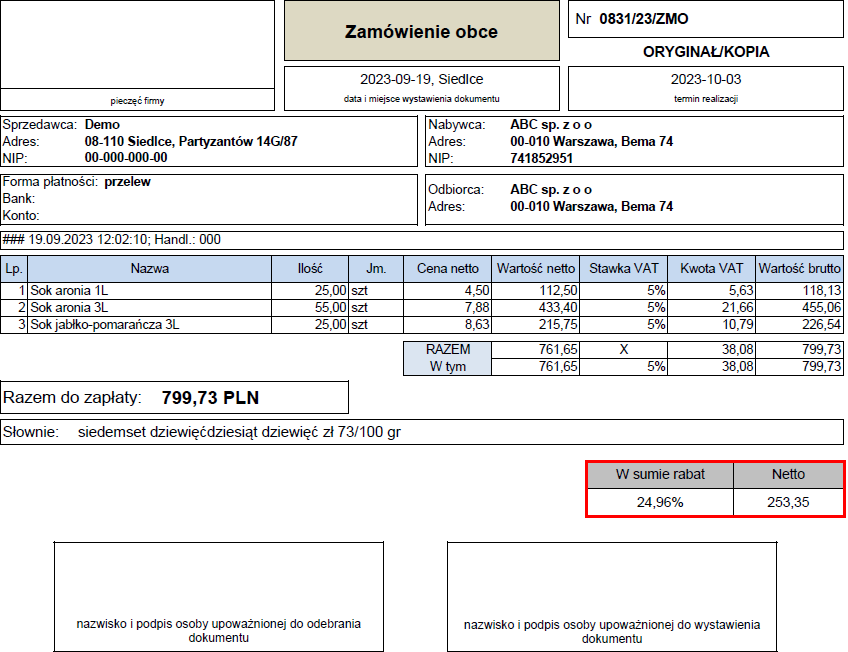Screen dimensions: 848x652
Task: Select the realization deadline 2023-10-03
Action: coord(705,79)
